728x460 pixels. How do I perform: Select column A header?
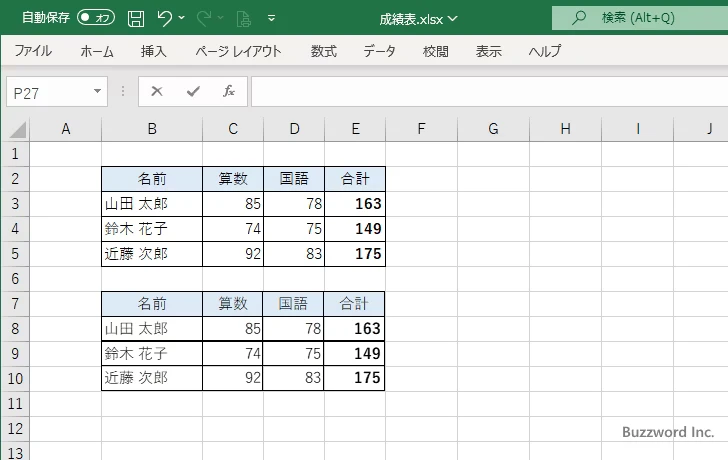click(66, 129)
